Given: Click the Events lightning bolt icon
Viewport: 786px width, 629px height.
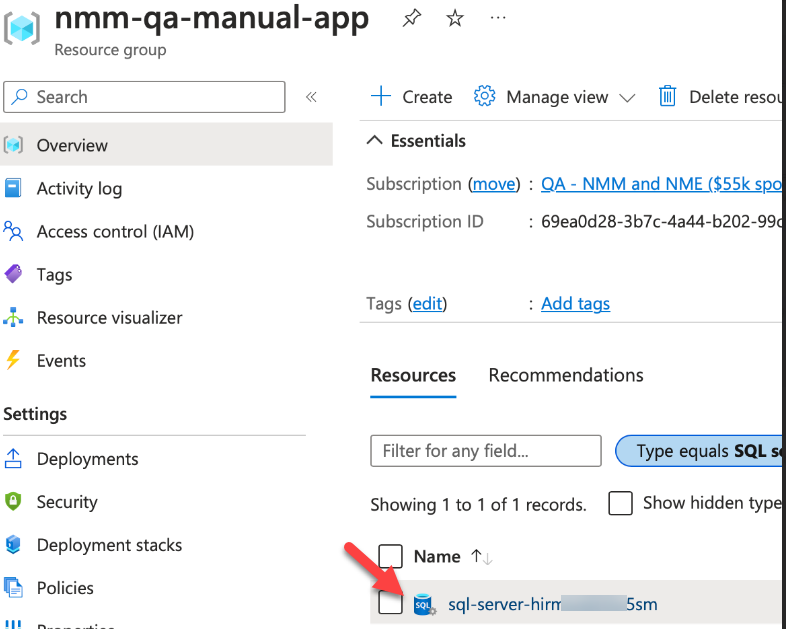Looking at the screenshot, I should click(x=13, y=360).
